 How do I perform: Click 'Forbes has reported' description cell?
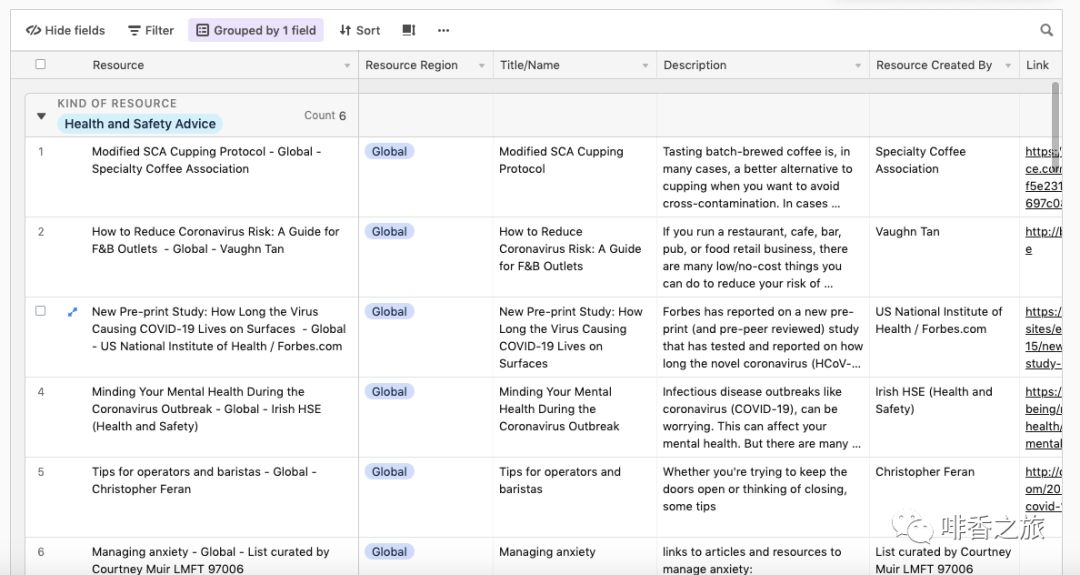(x=762, y=337)
